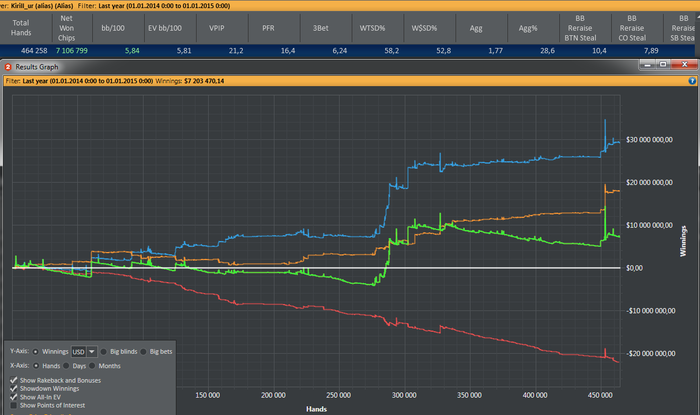Select Big blinds radio button
This screenshot has width=700, height=415.
[104, 352]
